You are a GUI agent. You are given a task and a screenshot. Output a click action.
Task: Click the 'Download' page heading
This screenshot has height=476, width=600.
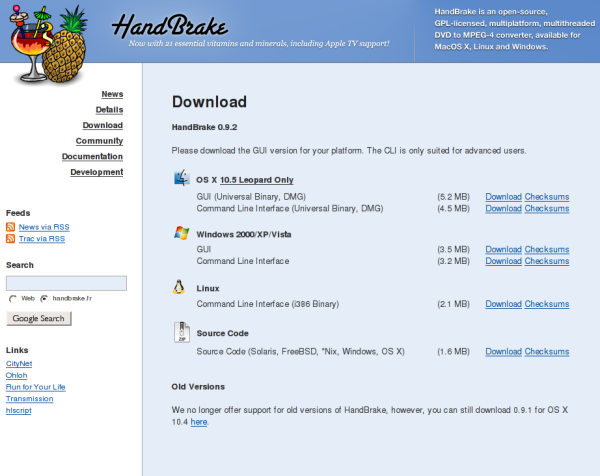pyautogui.click(x=209, y=102)
